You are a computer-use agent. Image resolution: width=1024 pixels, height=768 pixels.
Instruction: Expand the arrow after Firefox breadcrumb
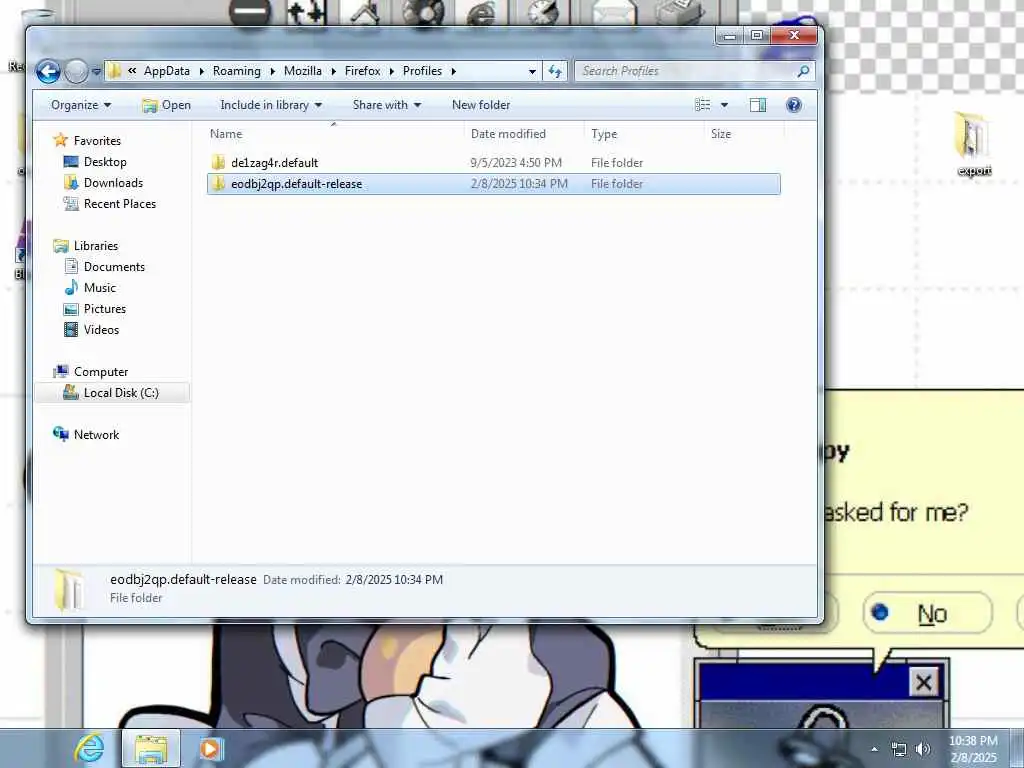point(392,71)
